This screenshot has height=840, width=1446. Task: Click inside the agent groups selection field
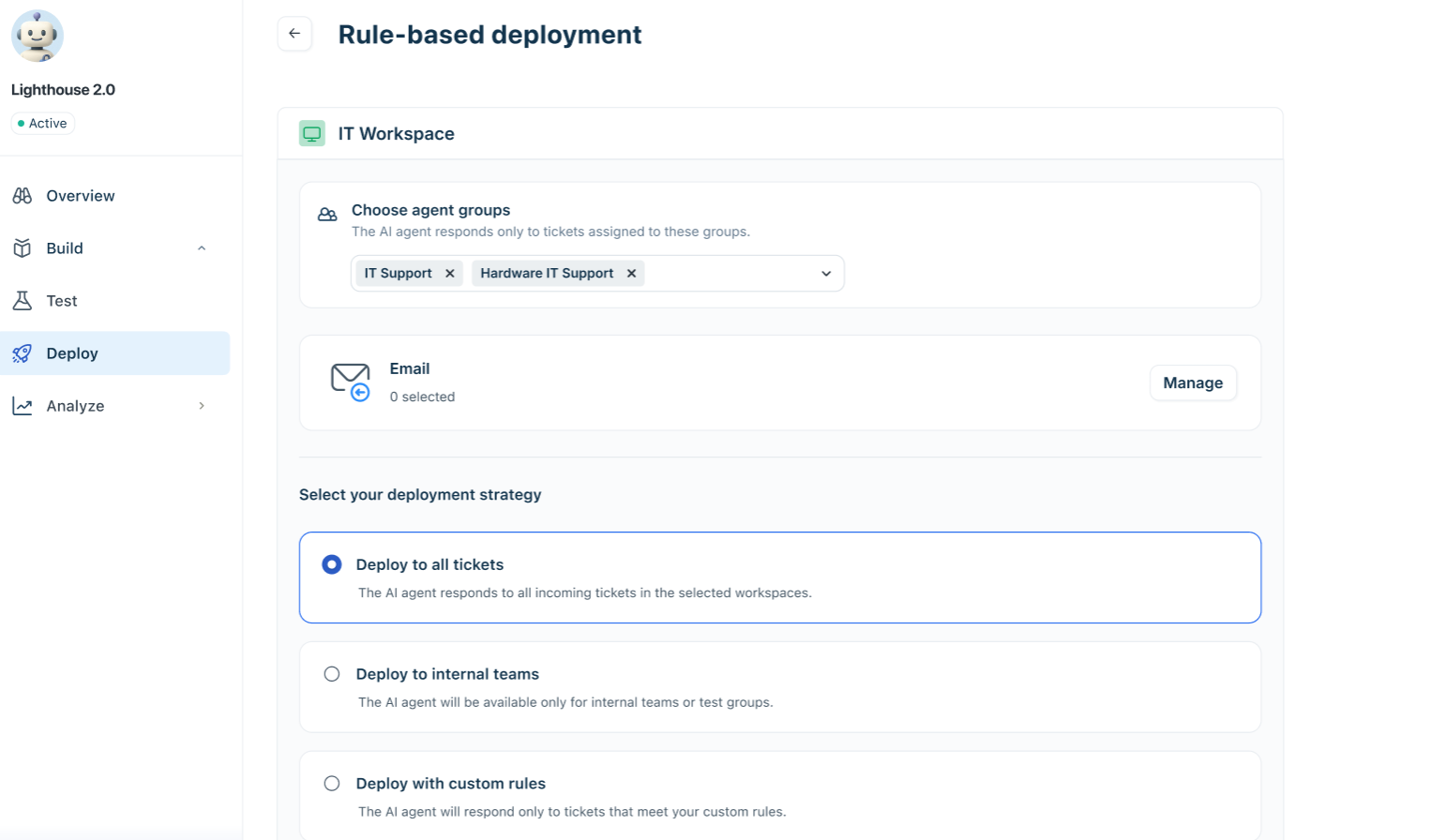(597, 274)
